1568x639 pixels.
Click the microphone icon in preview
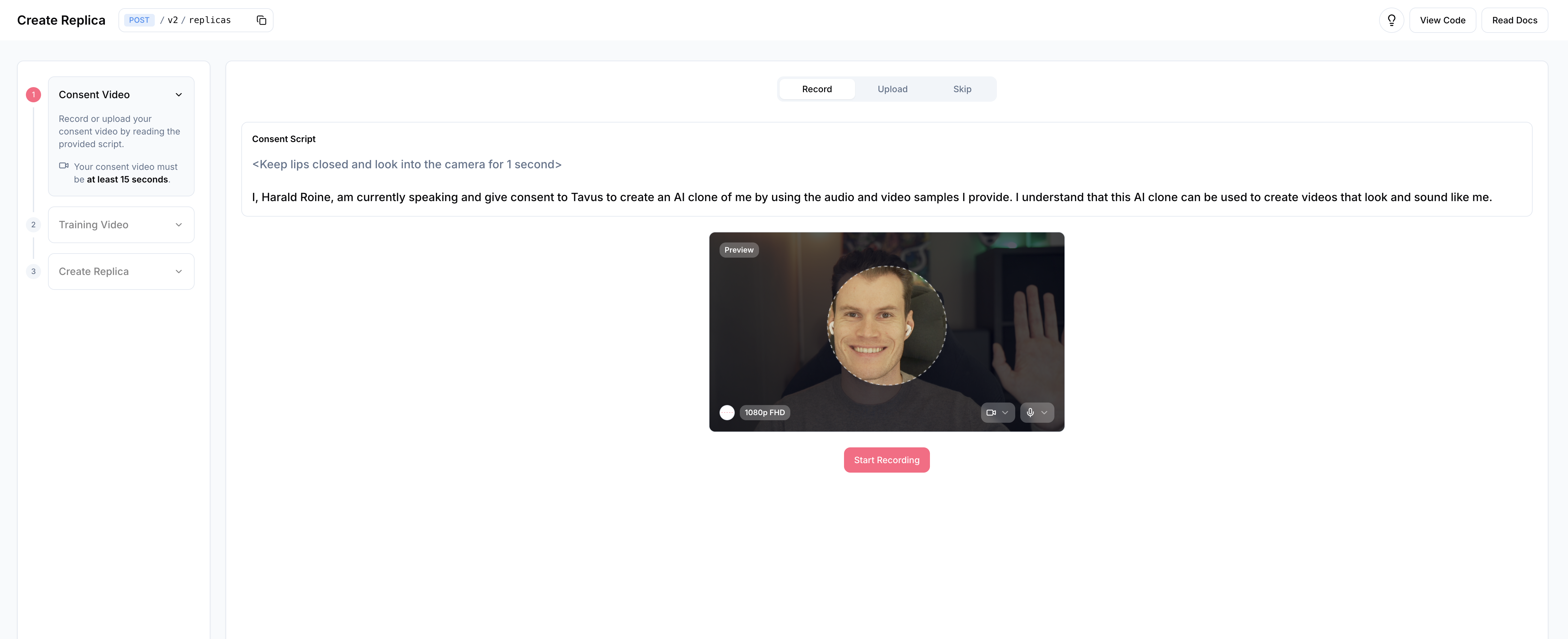point(1030,413)
